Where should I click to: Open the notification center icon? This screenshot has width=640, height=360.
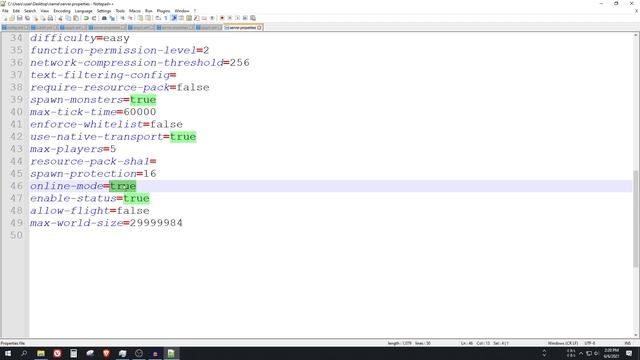(x=629, y=353)
